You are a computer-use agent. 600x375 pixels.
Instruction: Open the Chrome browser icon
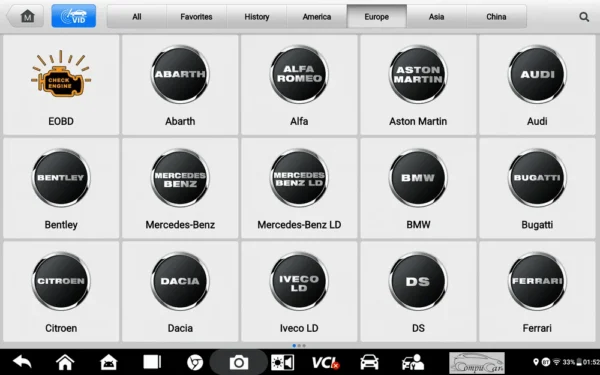[x=195, y=362]
